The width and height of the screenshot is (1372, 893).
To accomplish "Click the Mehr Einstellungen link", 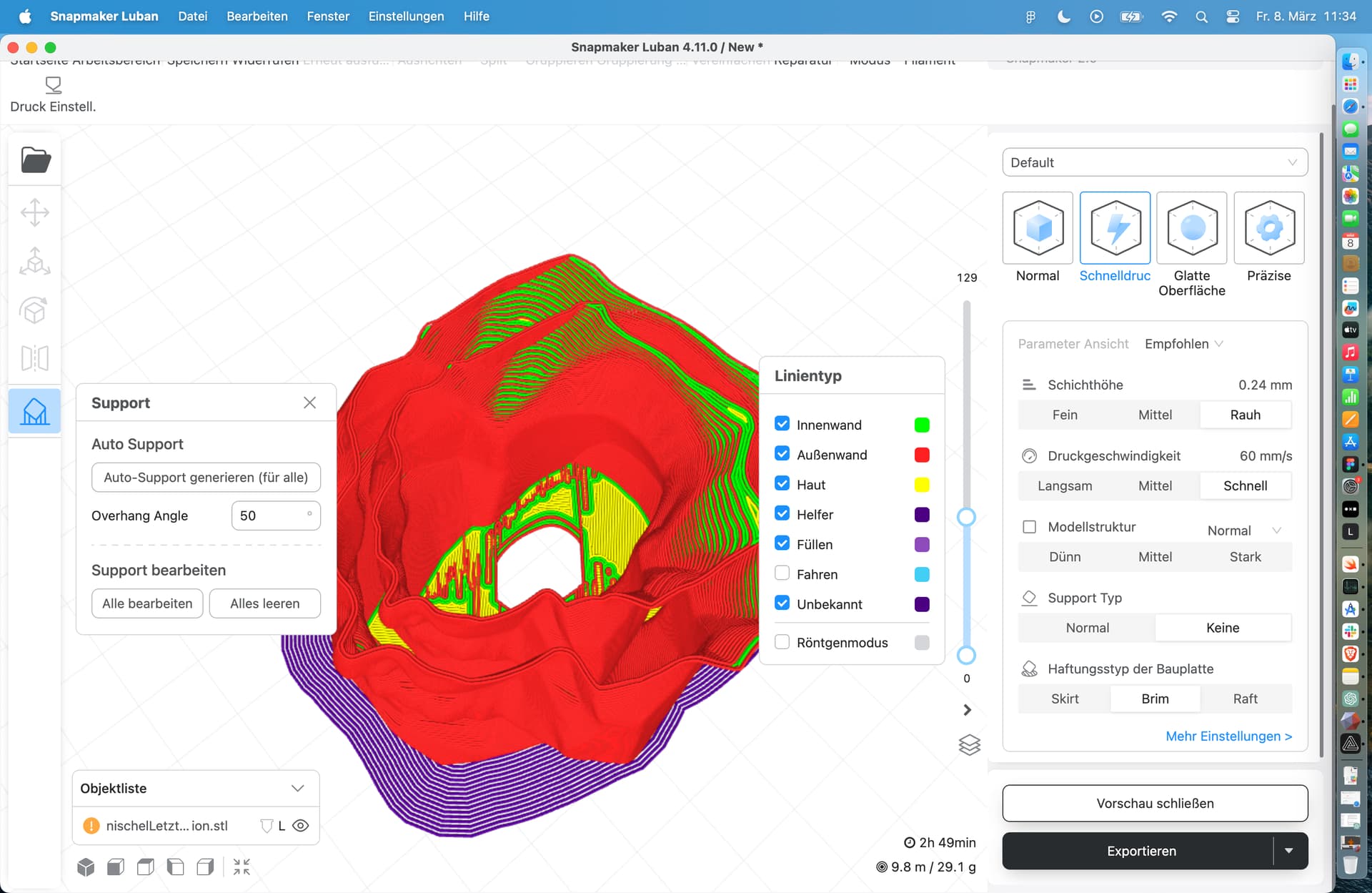I will tap(1228, 736).
